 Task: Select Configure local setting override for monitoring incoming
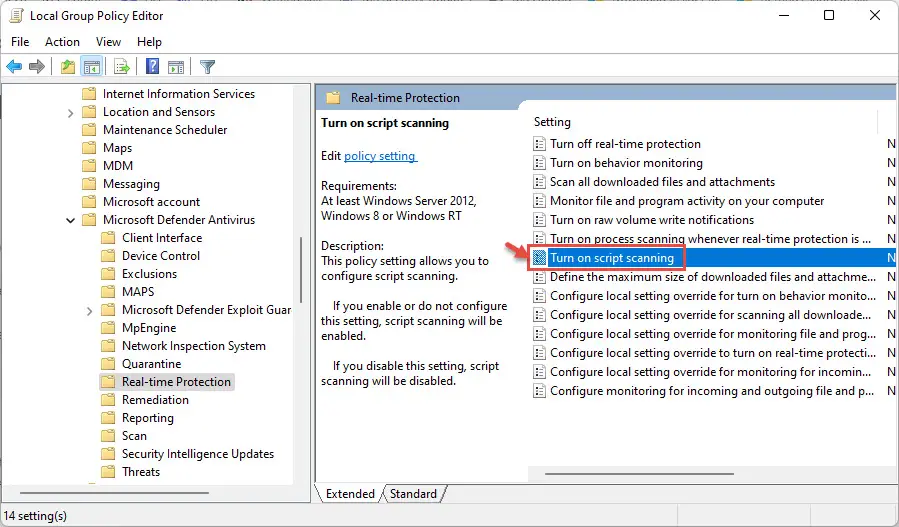tap(710, 372)
